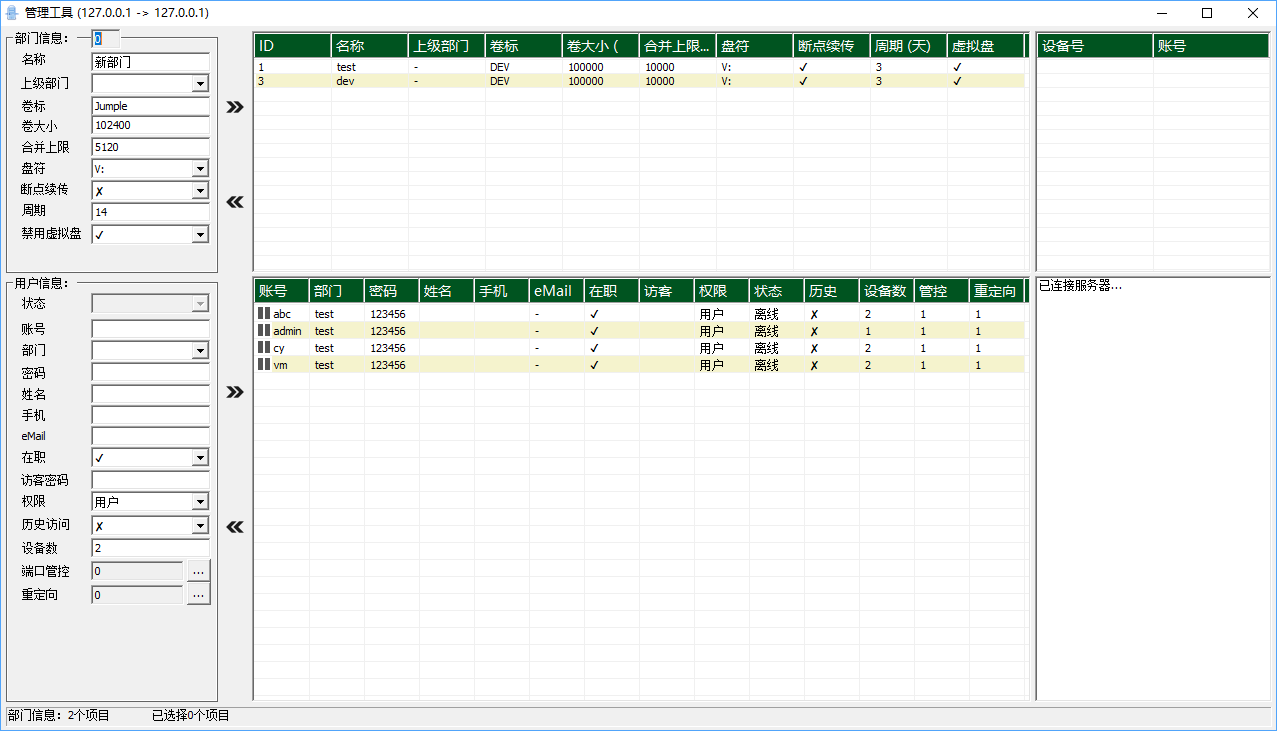
Task: Open the 上级部门 dropdown list
Action: point(200,84)
